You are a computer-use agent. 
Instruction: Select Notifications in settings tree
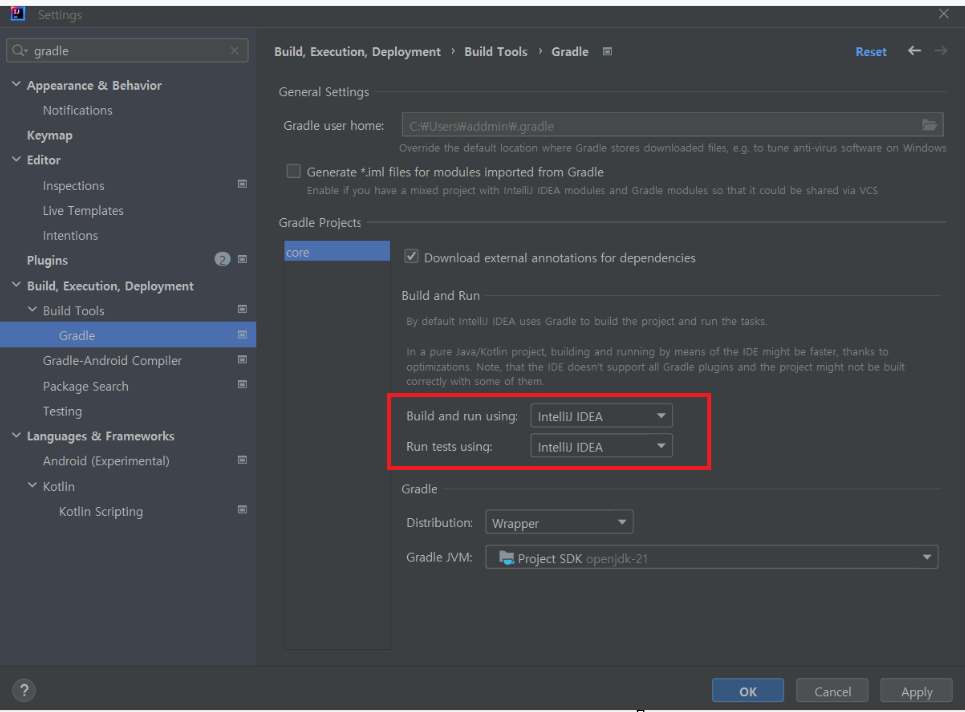[78, 110]
